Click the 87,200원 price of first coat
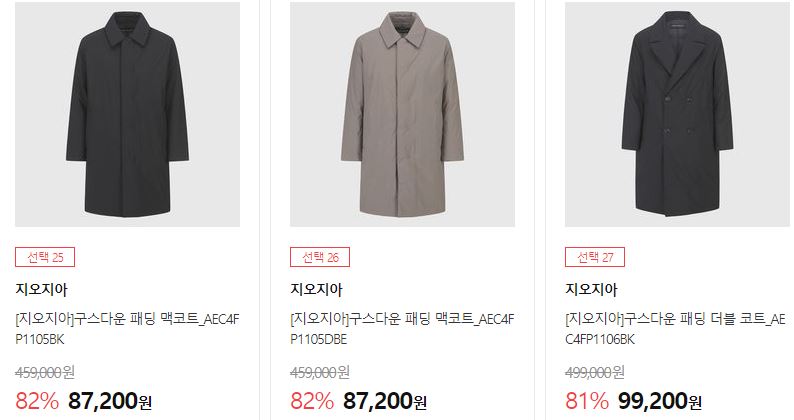794x420 pixels. (x=110, y=401)
